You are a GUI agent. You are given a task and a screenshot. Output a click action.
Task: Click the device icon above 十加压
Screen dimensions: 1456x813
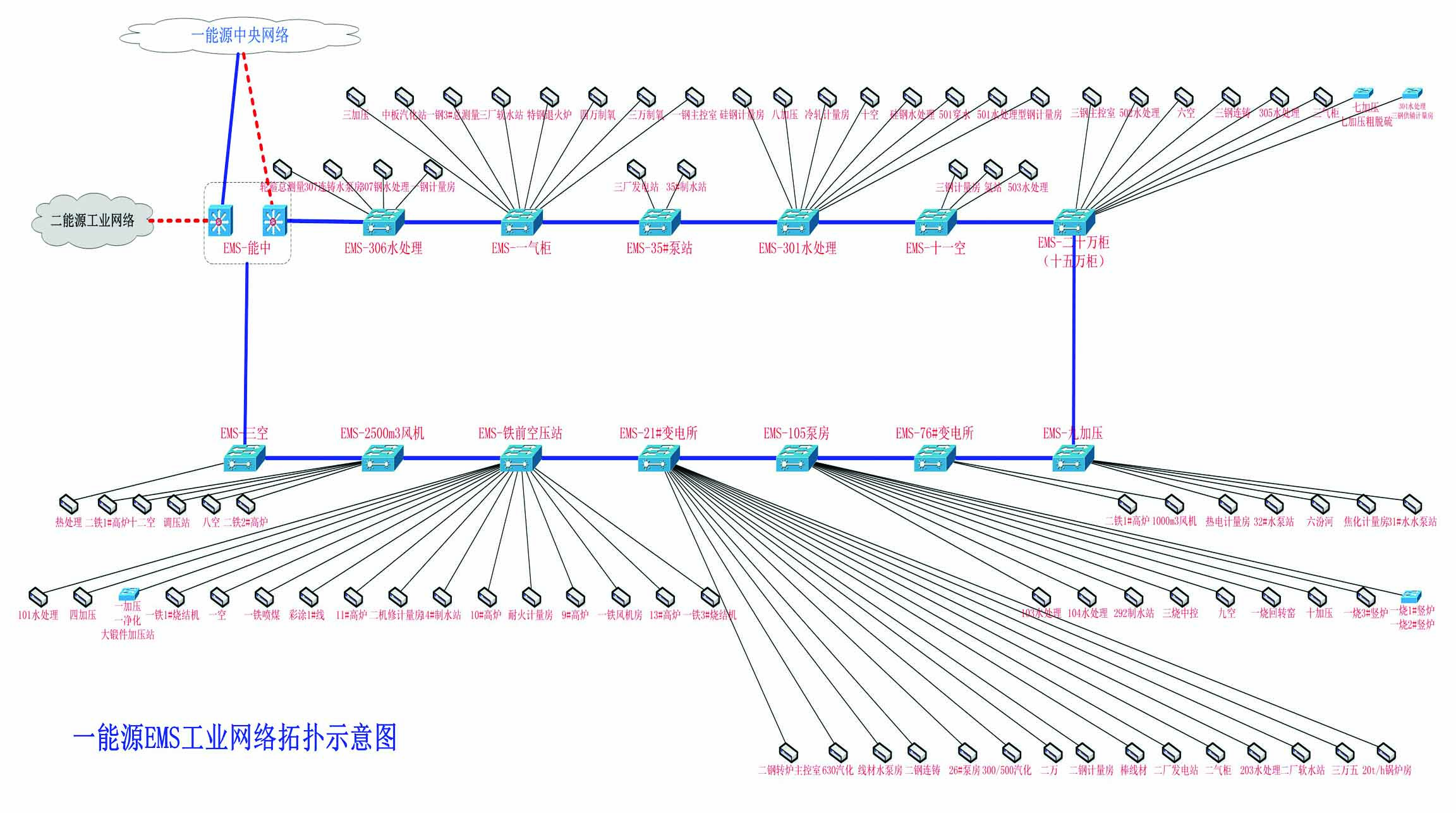point(1317,597)
